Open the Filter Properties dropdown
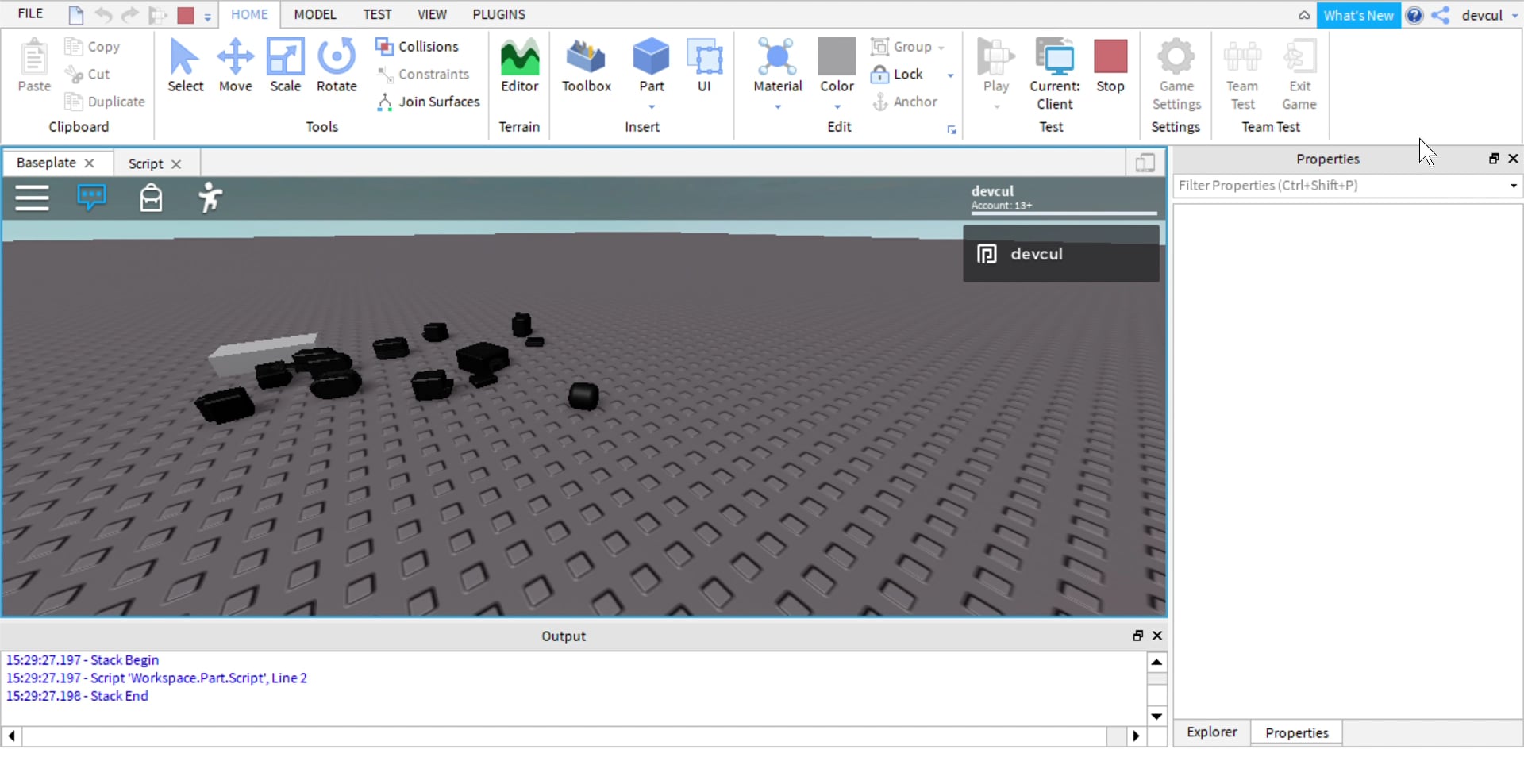 [x=1512, y=186]
